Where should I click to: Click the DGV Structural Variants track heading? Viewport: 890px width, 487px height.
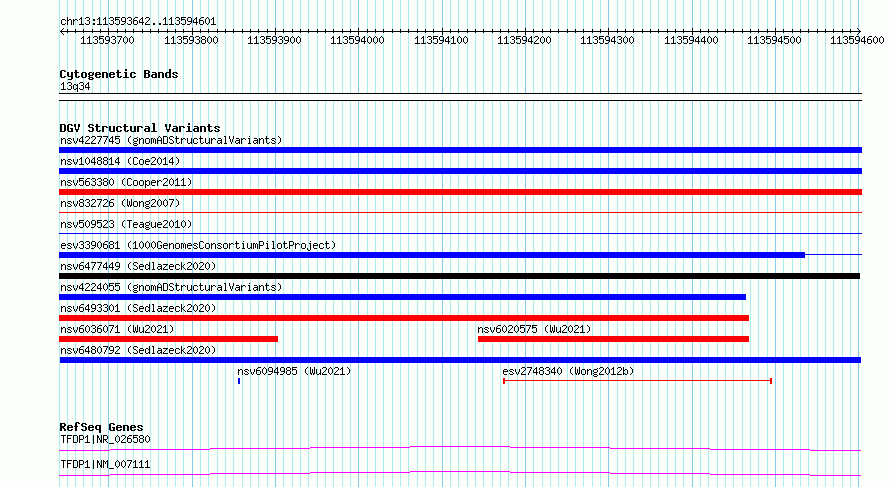tap(140, 128)
